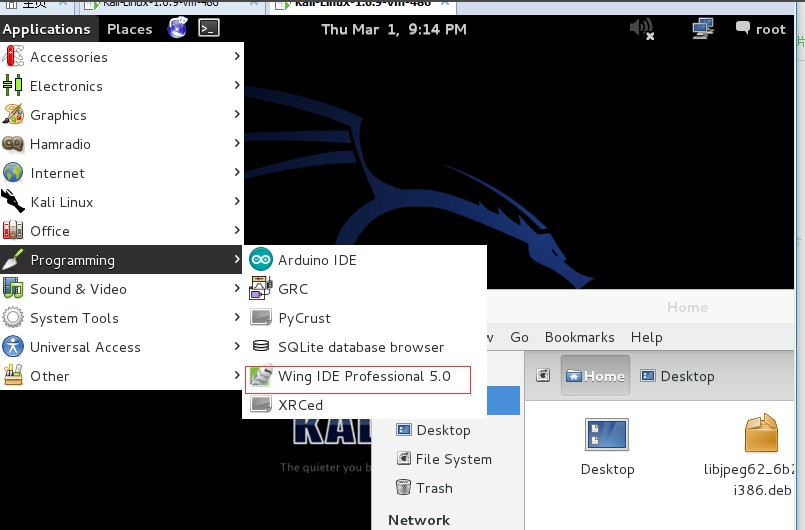805x530 pixels.
Task: Expand the Accessories submenu
Action: coord(122,56)
